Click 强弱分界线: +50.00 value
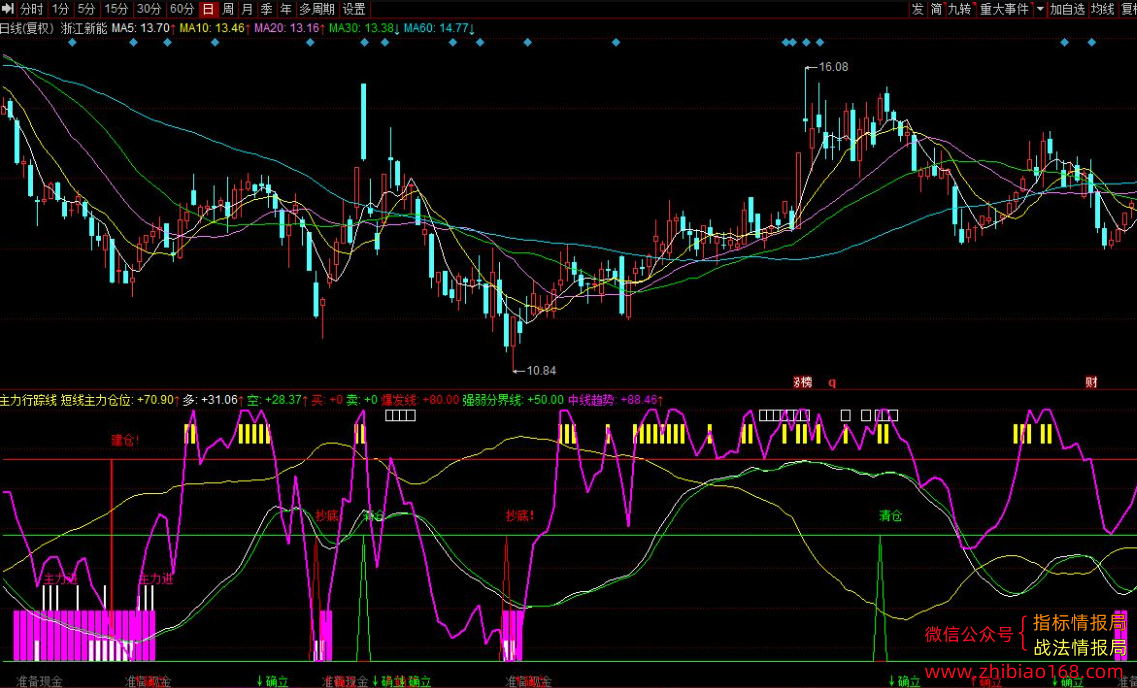Viewport: 1137px width, 688px height. [513, 399]
